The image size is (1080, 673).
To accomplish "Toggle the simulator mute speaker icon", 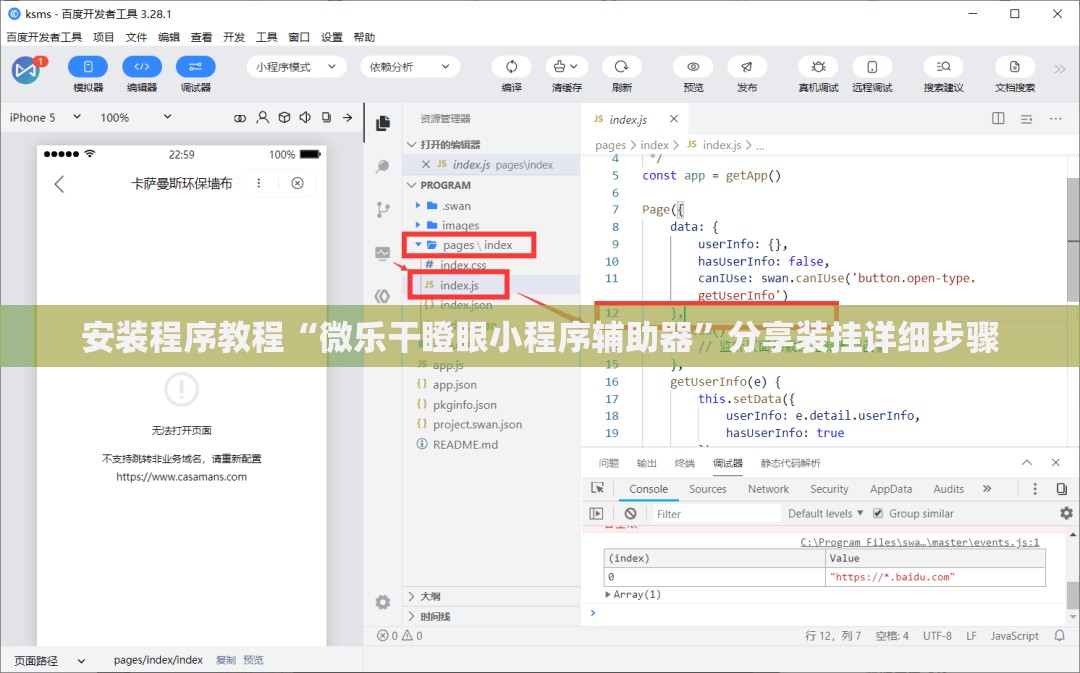I will click(305, 118).
